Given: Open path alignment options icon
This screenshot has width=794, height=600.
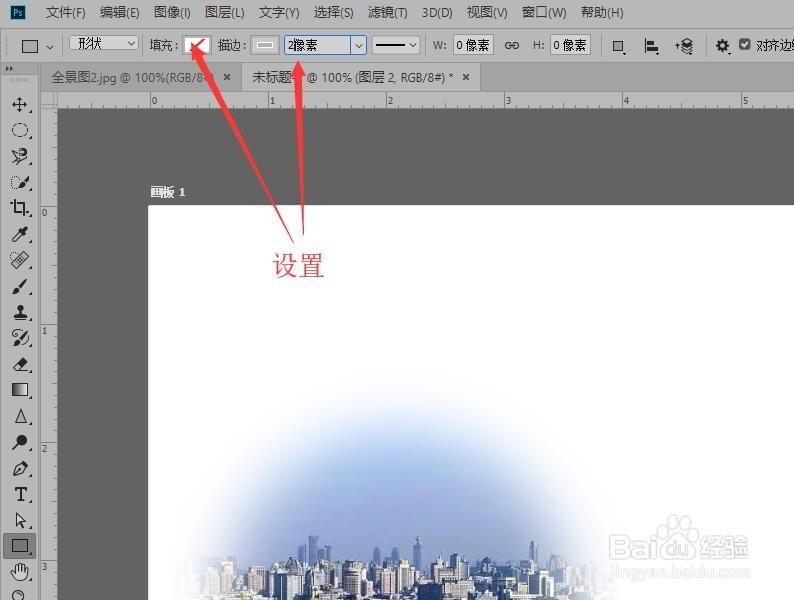Looking at the screenshot, I should 651,46.
